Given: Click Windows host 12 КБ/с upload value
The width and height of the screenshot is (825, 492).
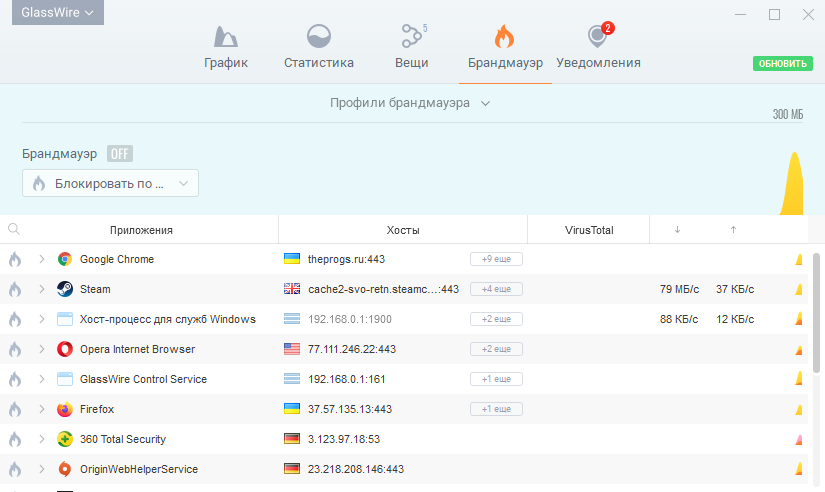Looking at the screenshot, I should 735,319.
